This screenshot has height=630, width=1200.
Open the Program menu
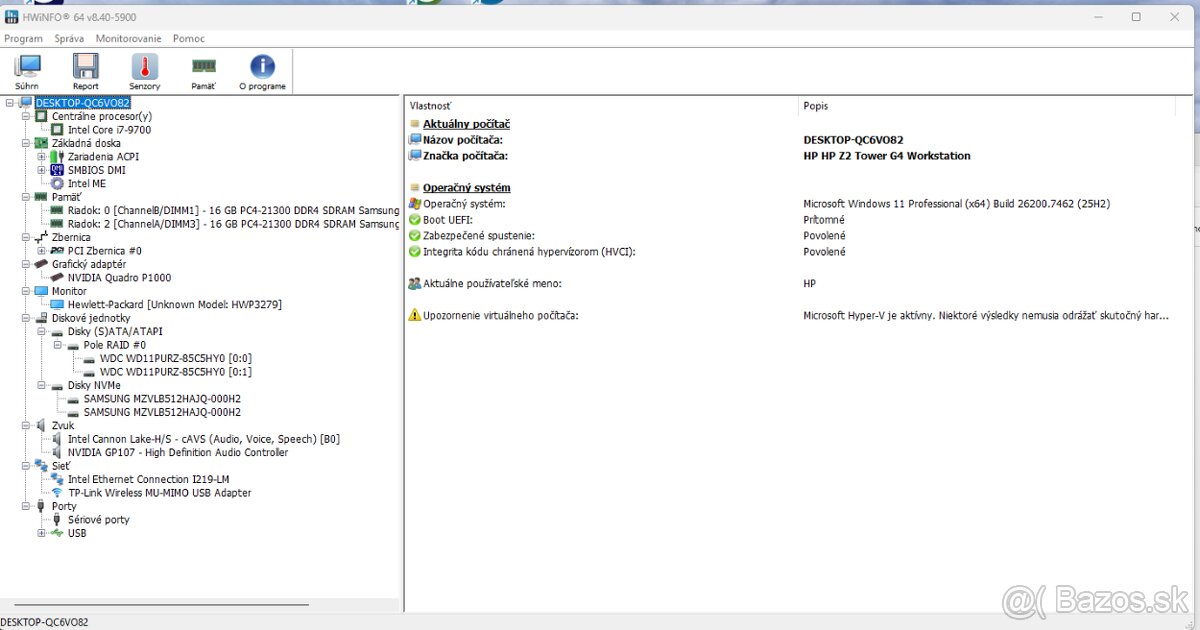pyautogui.click(x=23, y=39)
